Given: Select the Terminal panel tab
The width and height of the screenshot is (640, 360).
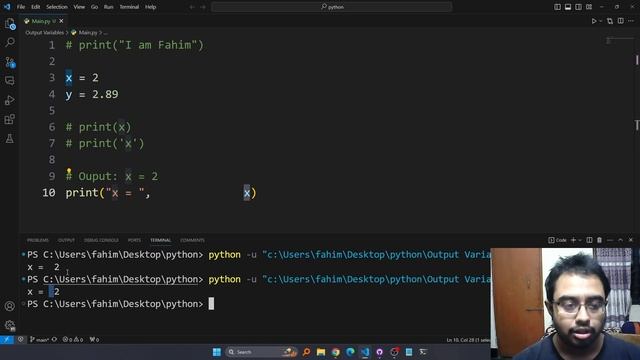Looking at the screenshot, I should pyautogui.click(x=160, y=240).
